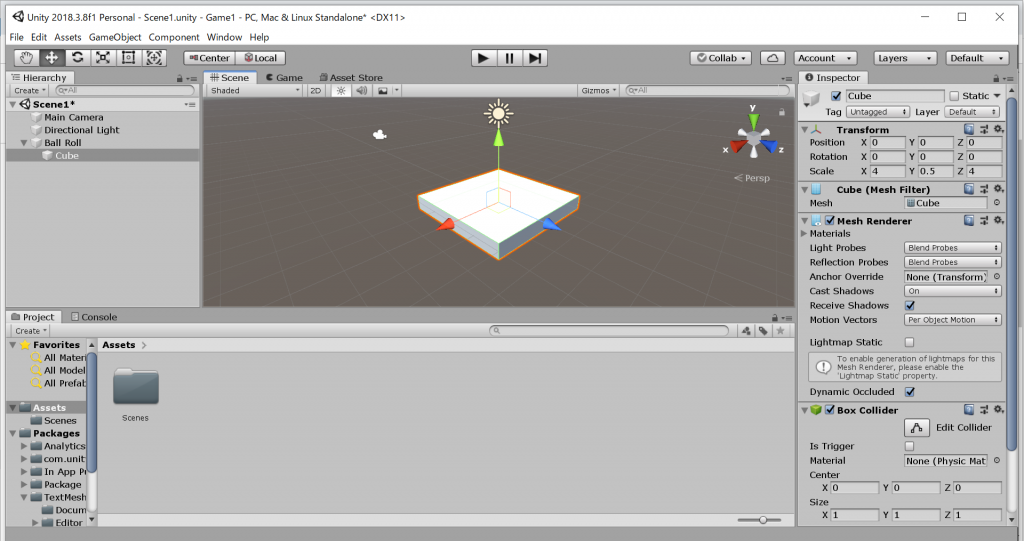Image resolution: width=1024 pixels, height=541 pixels.
Task: Click Hierarchy Create button
Action: tap(30, 91)
